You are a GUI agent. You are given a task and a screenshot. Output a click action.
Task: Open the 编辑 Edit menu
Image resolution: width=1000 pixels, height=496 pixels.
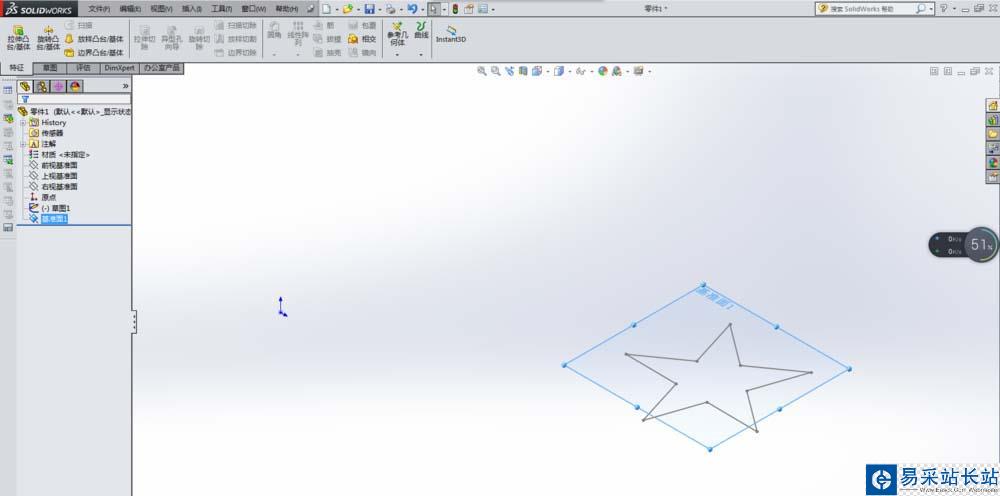[x=130, y=9]
